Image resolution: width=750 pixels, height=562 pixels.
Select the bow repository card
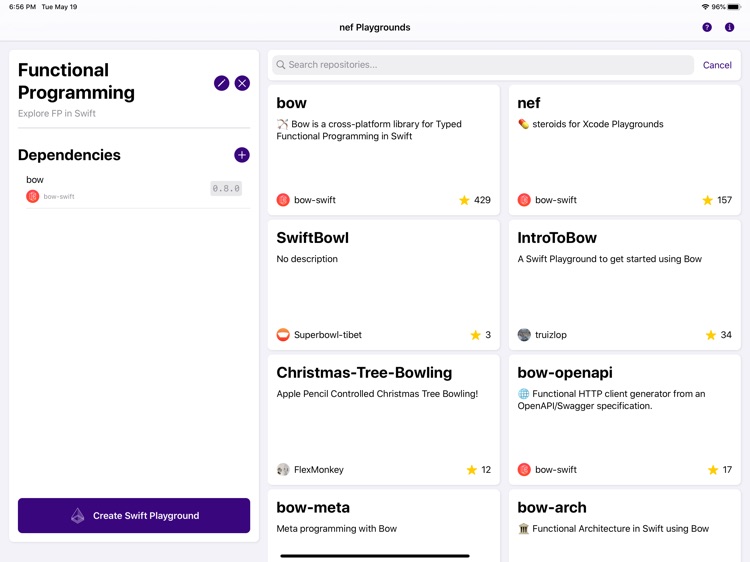(x=383, y=150)
